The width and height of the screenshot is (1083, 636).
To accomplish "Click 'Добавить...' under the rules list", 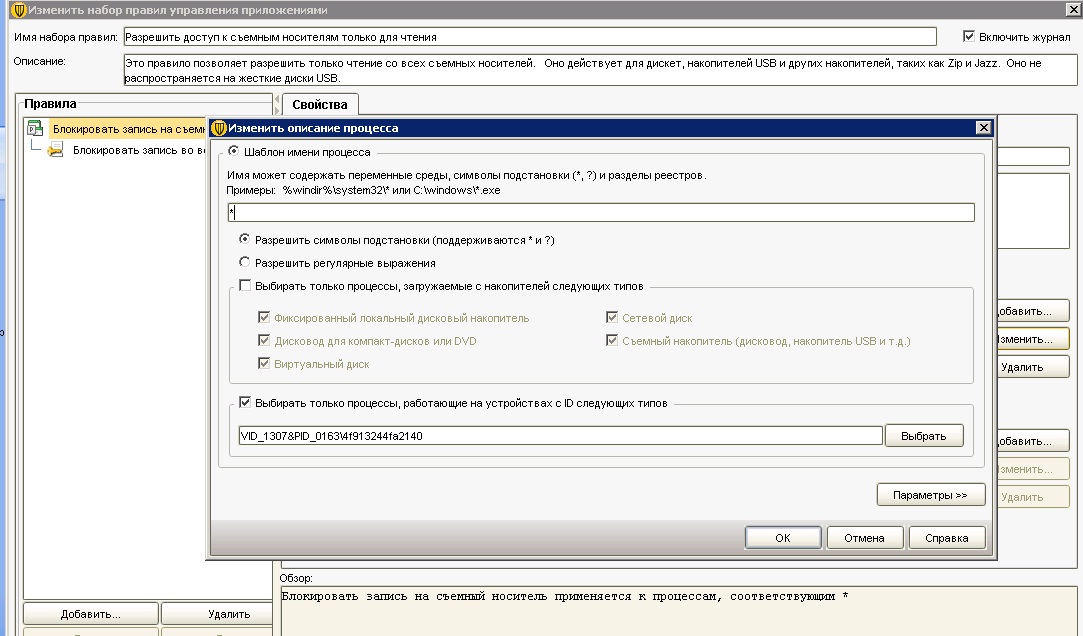I will click(91, 613).
